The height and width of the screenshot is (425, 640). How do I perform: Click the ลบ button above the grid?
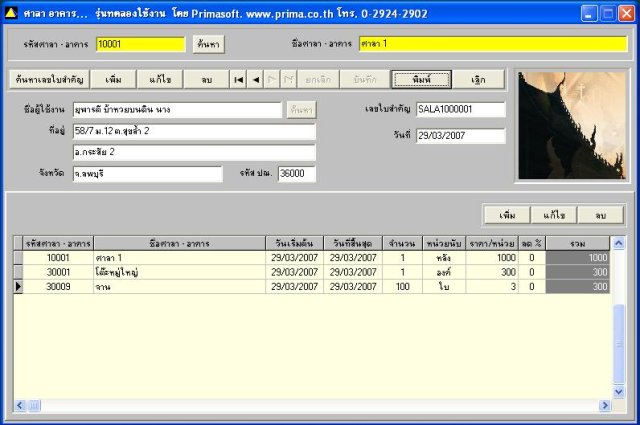600,215
